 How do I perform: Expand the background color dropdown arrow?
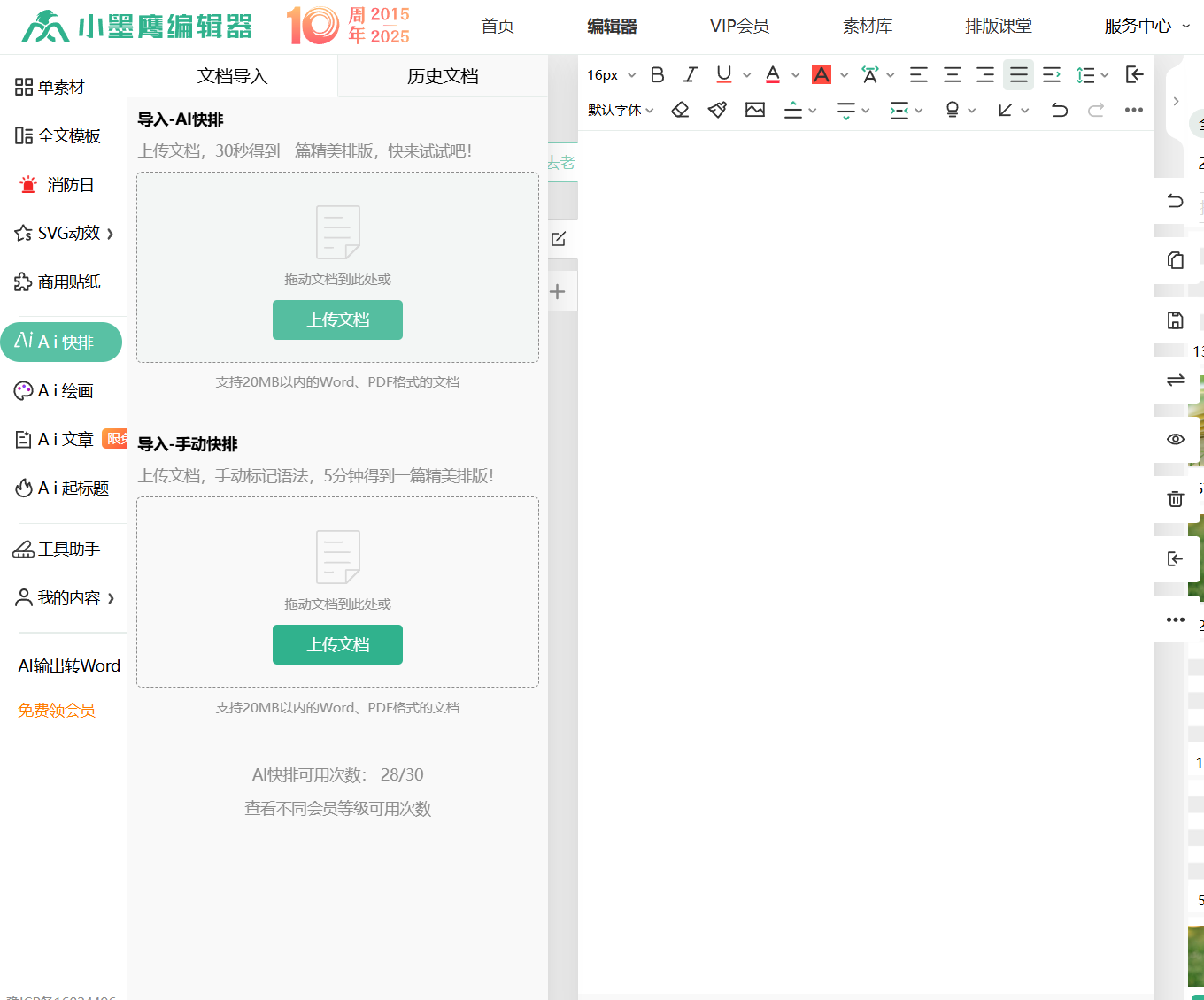[844, 75]
